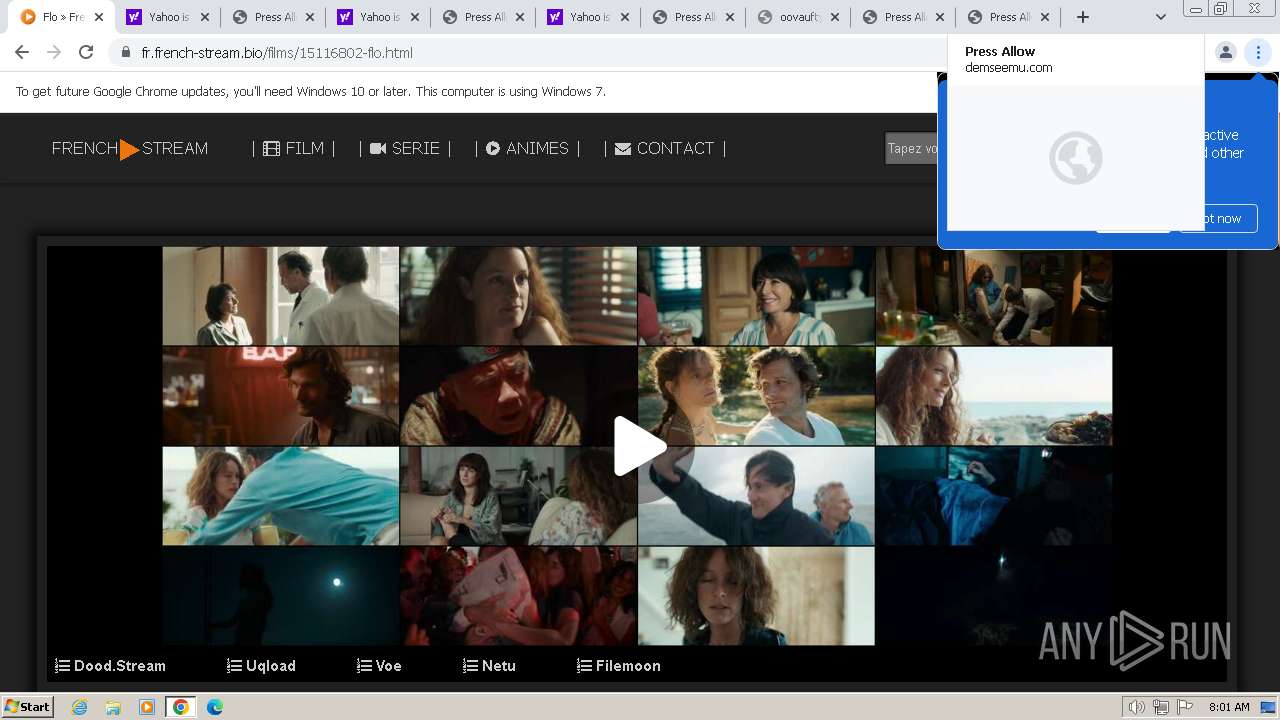Close the oovaufty tab

[835, 17]
